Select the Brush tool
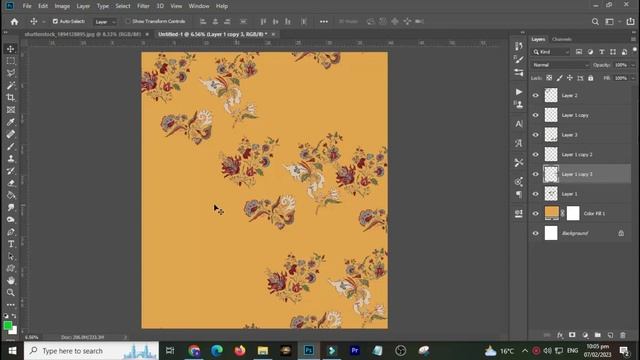640x360 pixels. click(11, 147)
